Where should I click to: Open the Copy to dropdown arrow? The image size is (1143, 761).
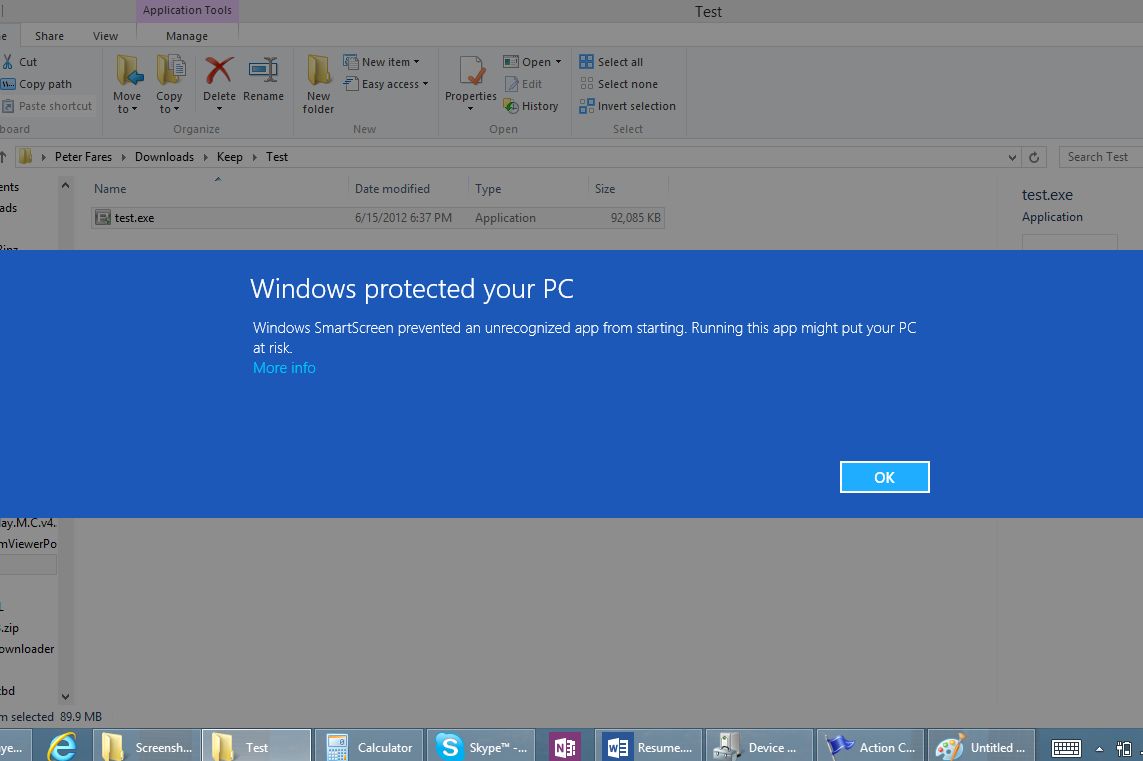(x=176, y=109)
